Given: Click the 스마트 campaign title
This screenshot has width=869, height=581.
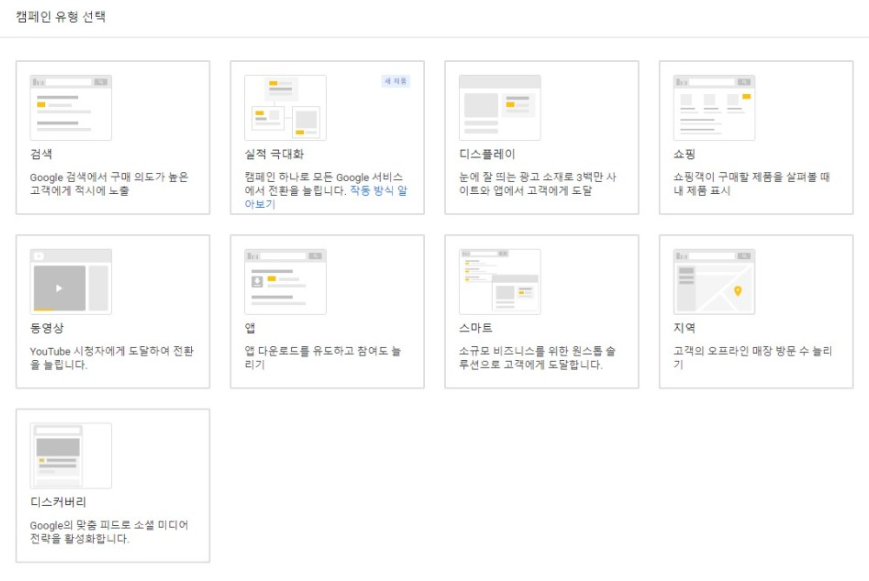Looking at the screenshot, I should (476, 328).
